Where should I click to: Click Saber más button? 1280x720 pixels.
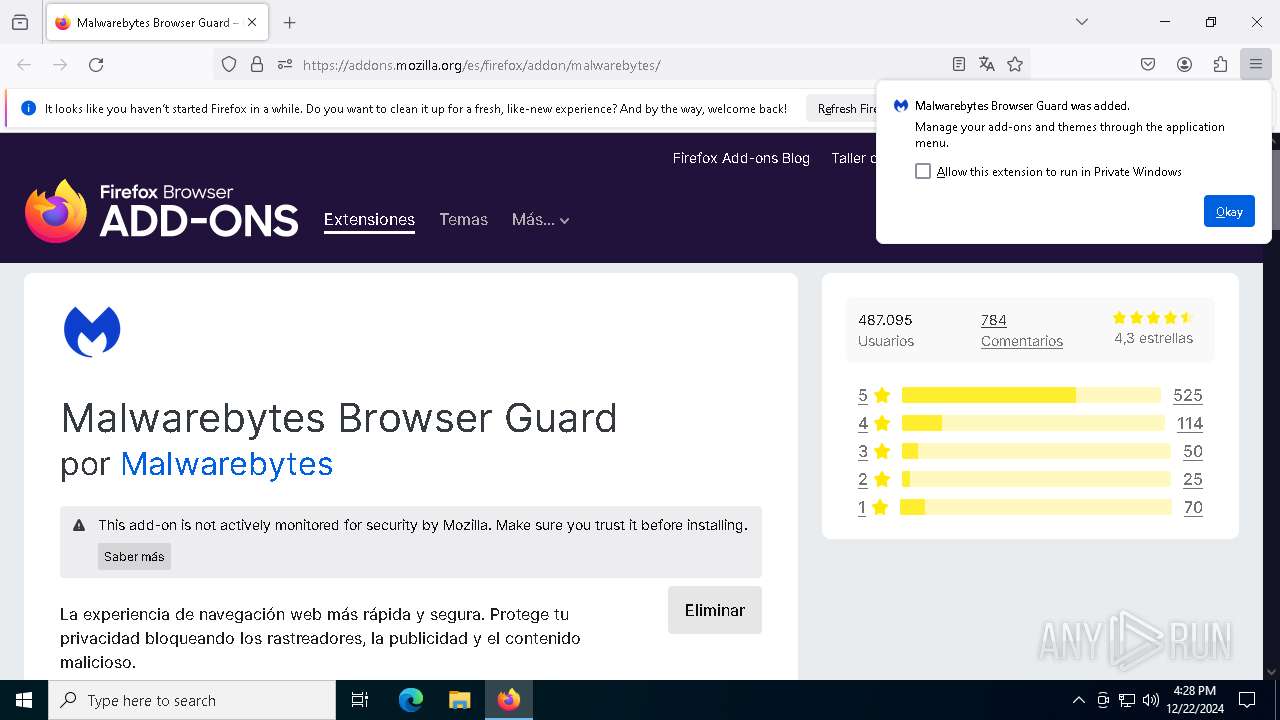pos(134,556)
